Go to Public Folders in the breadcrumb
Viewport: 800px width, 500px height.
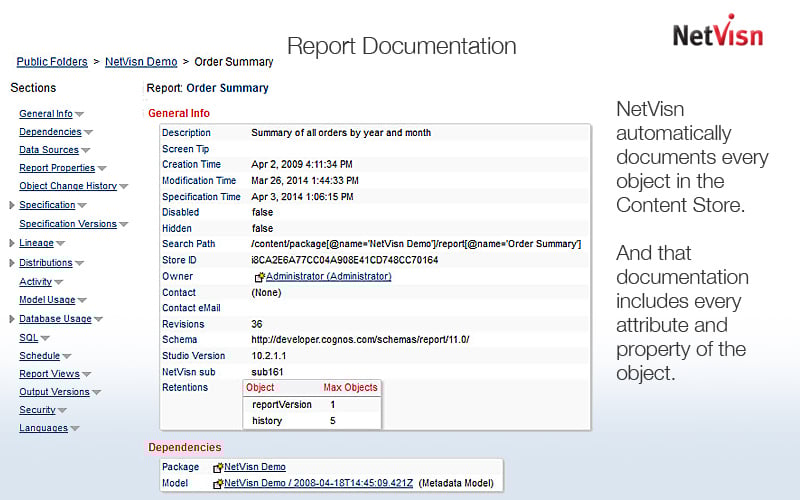click(x=52, y=62)
